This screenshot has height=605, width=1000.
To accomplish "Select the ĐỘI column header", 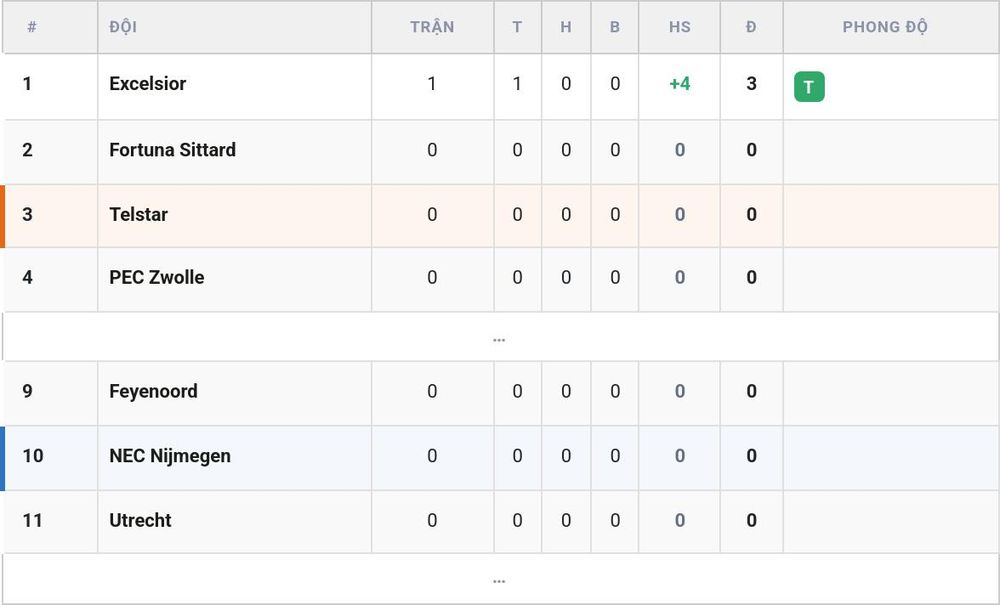I will coord(123,27).
